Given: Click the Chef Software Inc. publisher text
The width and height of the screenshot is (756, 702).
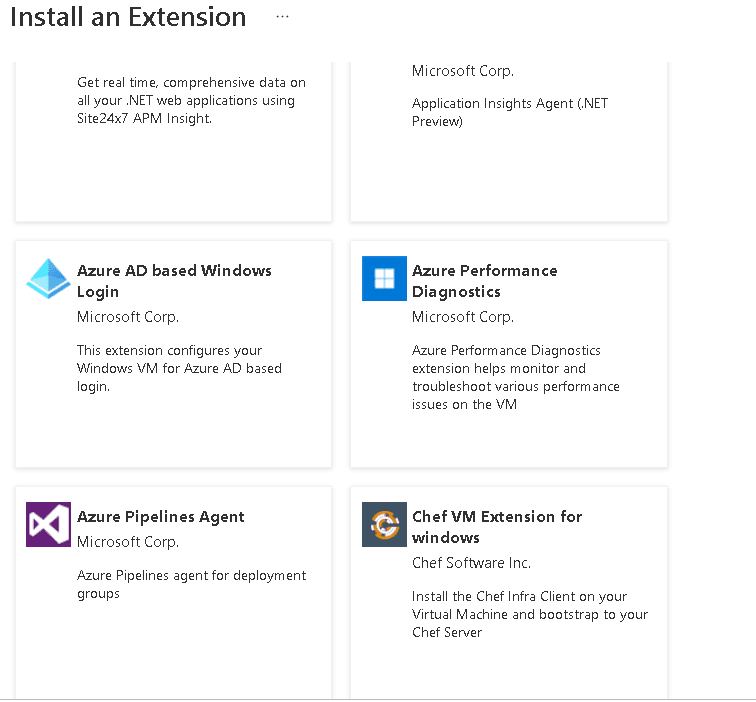Looking at the screenshot, I should click(471, 563).
